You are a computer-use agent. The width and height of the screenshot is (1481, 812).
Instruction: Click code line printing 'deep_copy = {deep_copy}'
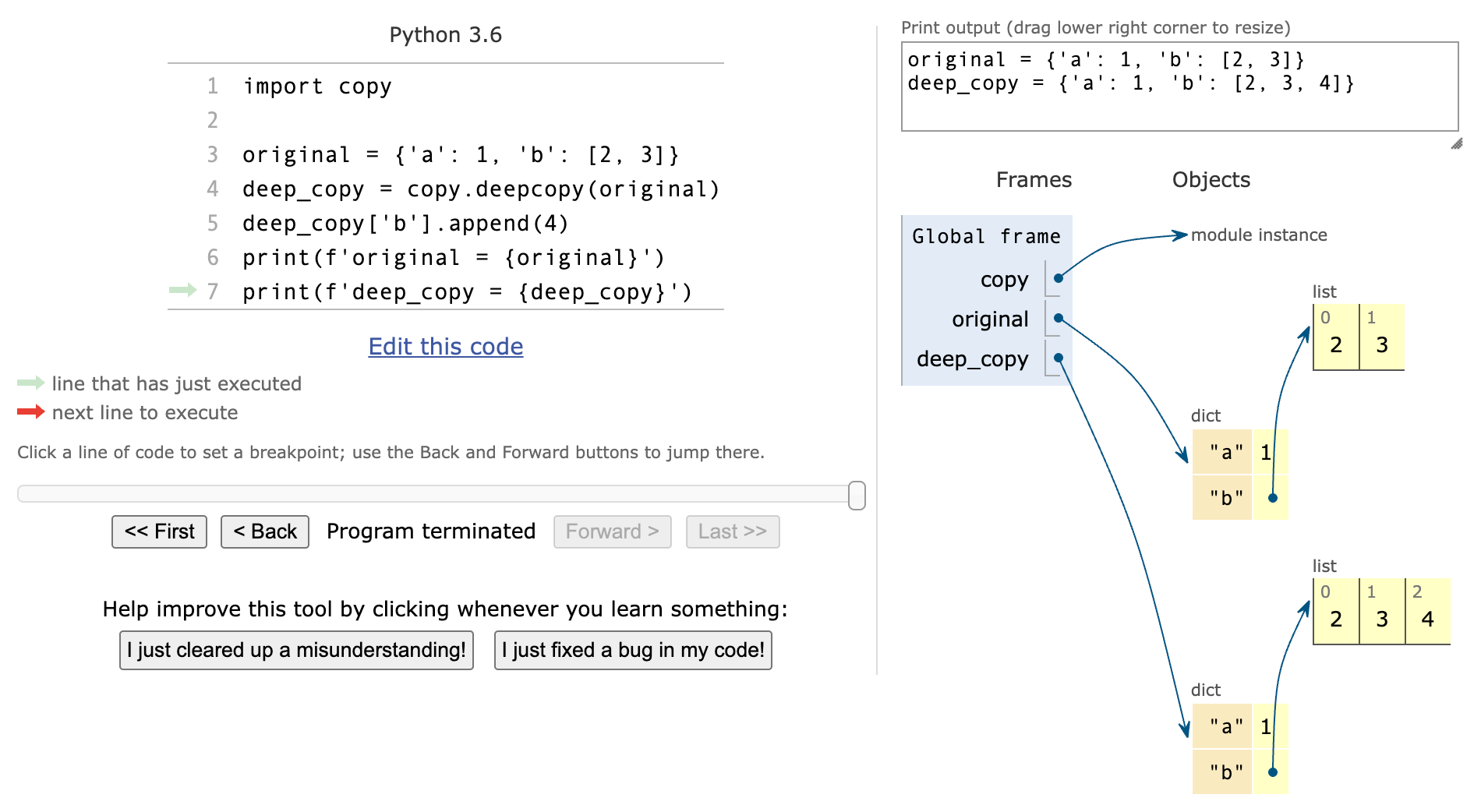(468, 291)
